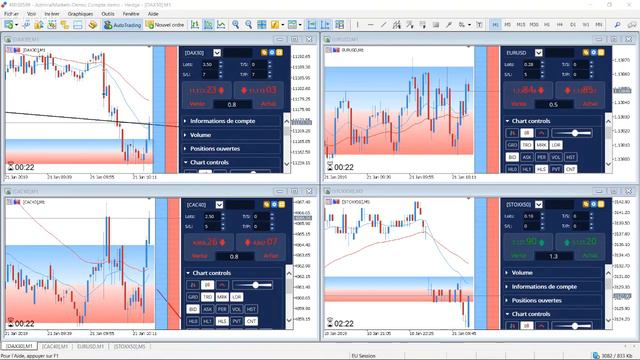Open the DAX30 symbol dropdown
This screenshot has height=360, width=640.
coord(217,53)
